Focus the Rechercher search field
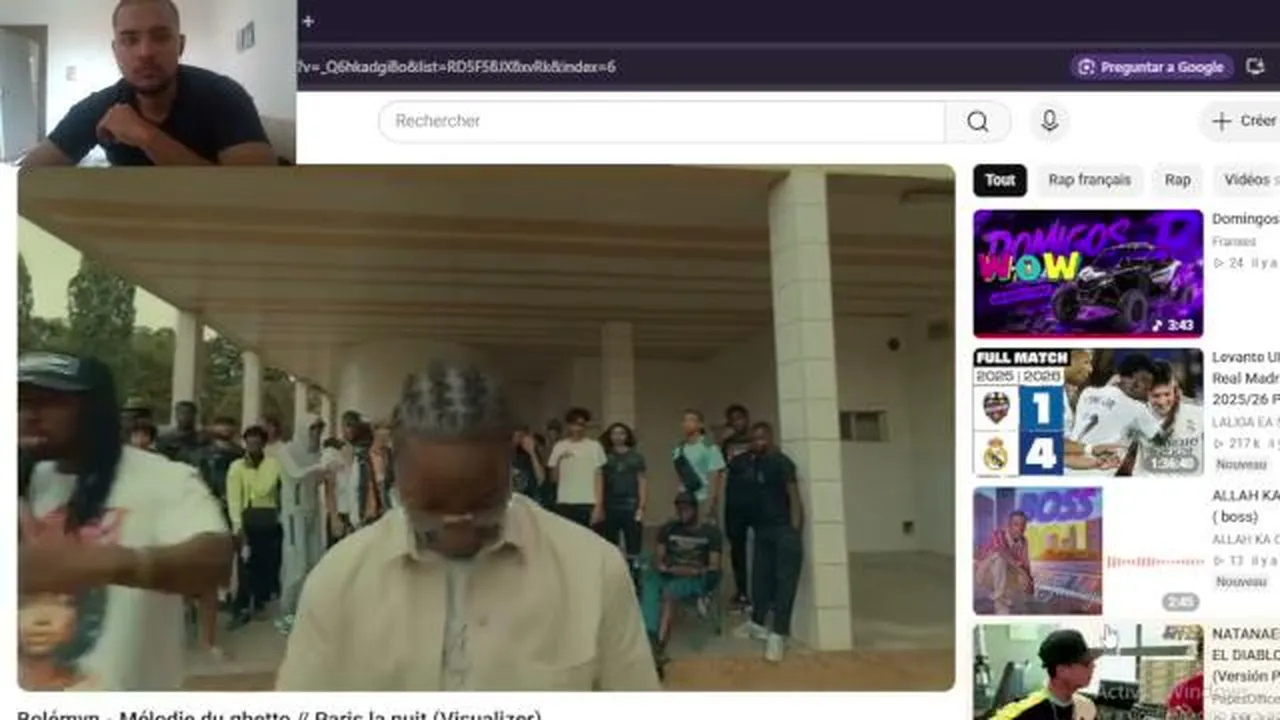 pos(662,121)
